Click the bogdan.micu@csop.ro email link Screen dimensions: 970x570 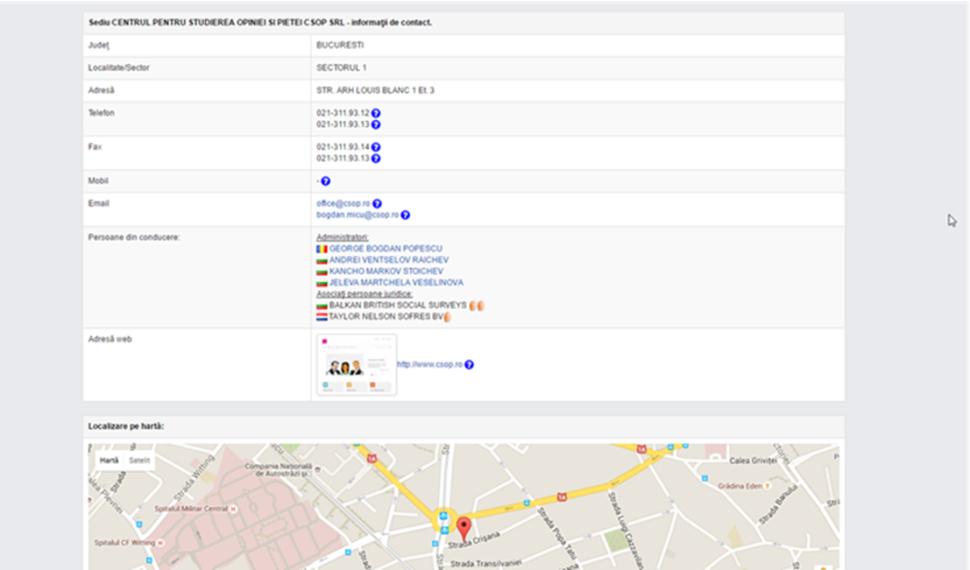click(357, 215)
